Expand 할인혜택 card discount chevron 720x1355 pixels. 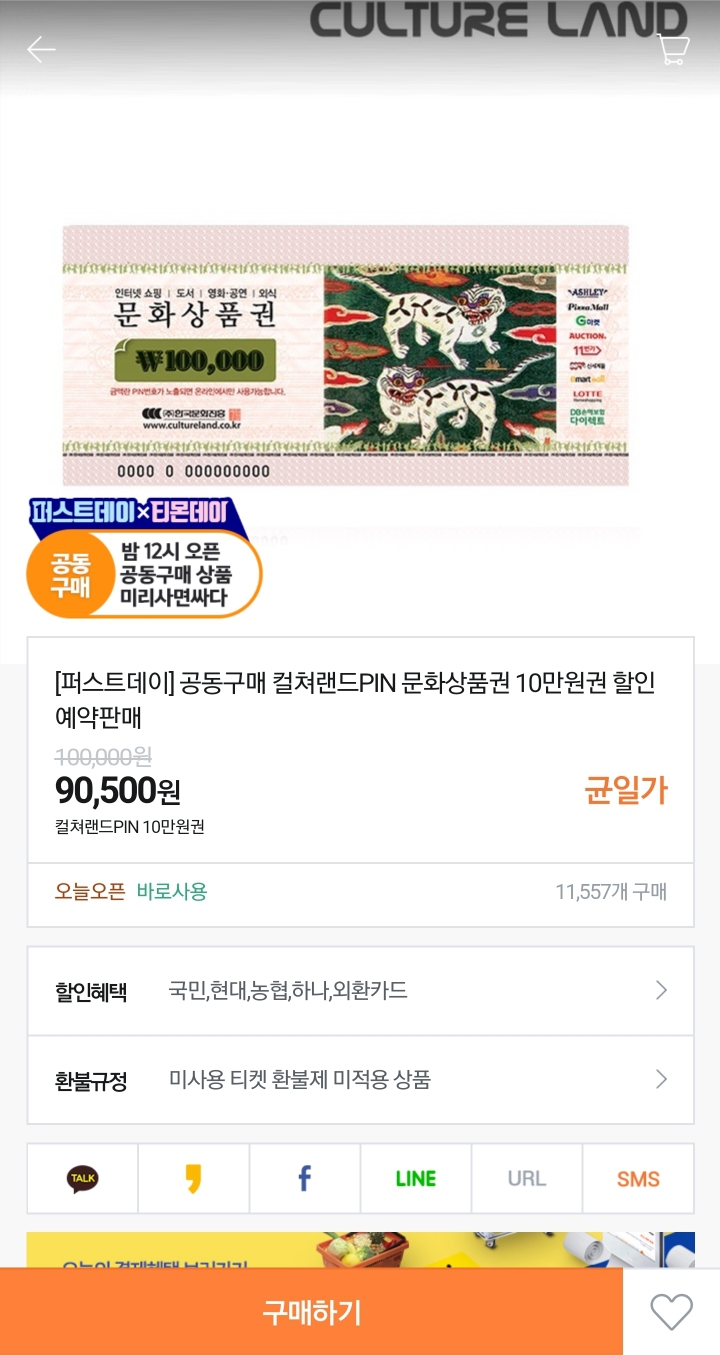click(x=661, y=991)
